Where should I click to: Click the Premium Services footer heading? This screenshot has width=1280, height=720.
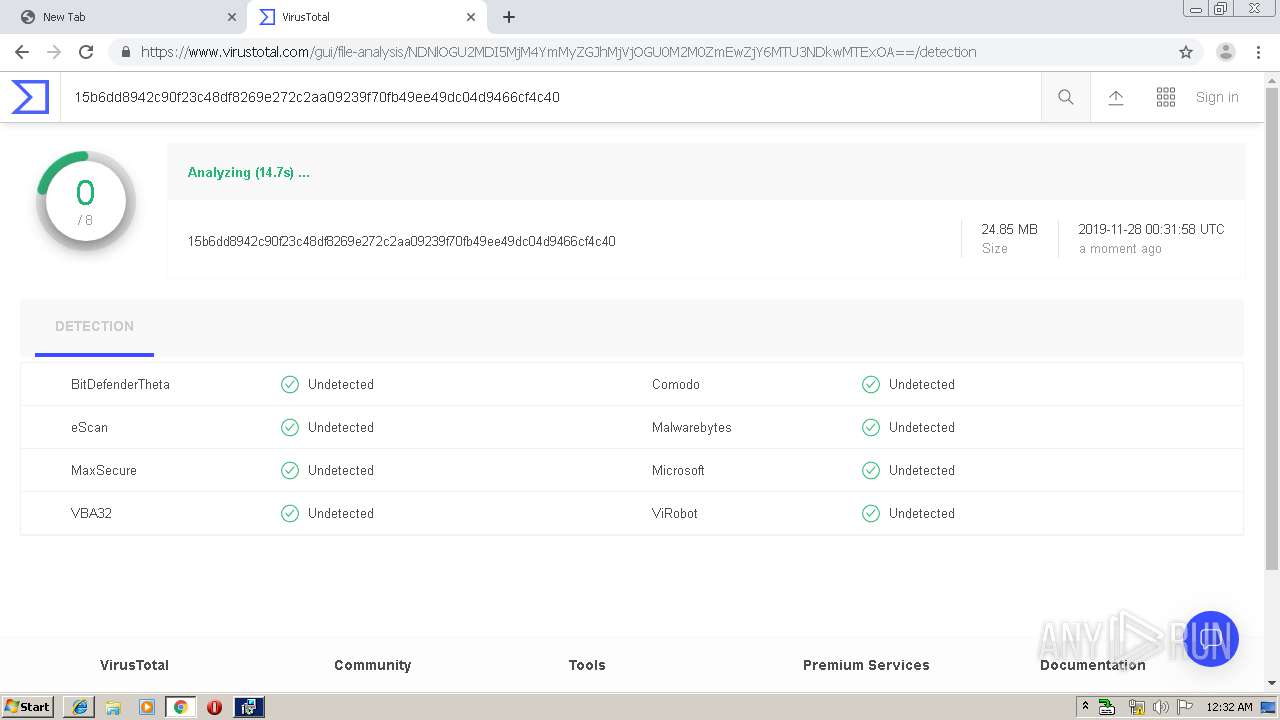866,665
